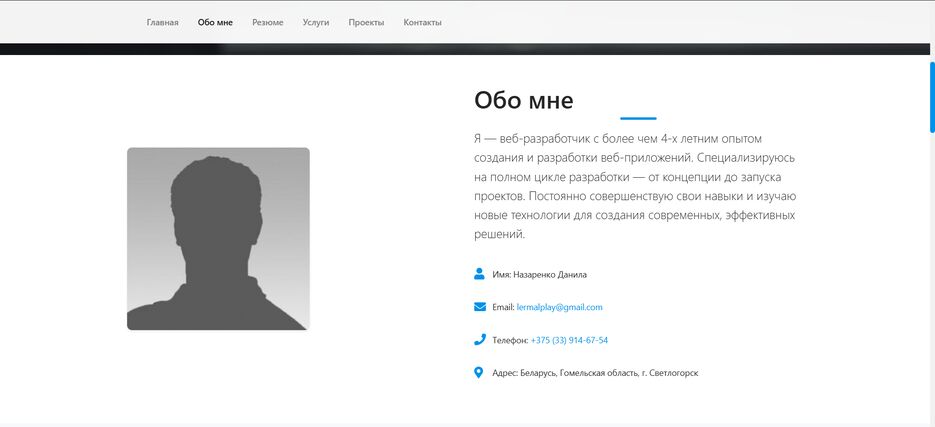The height and width of the screenshot is (427, 935).
Task: Click the text Имя: Назаренко Данила
Action: (x=540, y=275)
